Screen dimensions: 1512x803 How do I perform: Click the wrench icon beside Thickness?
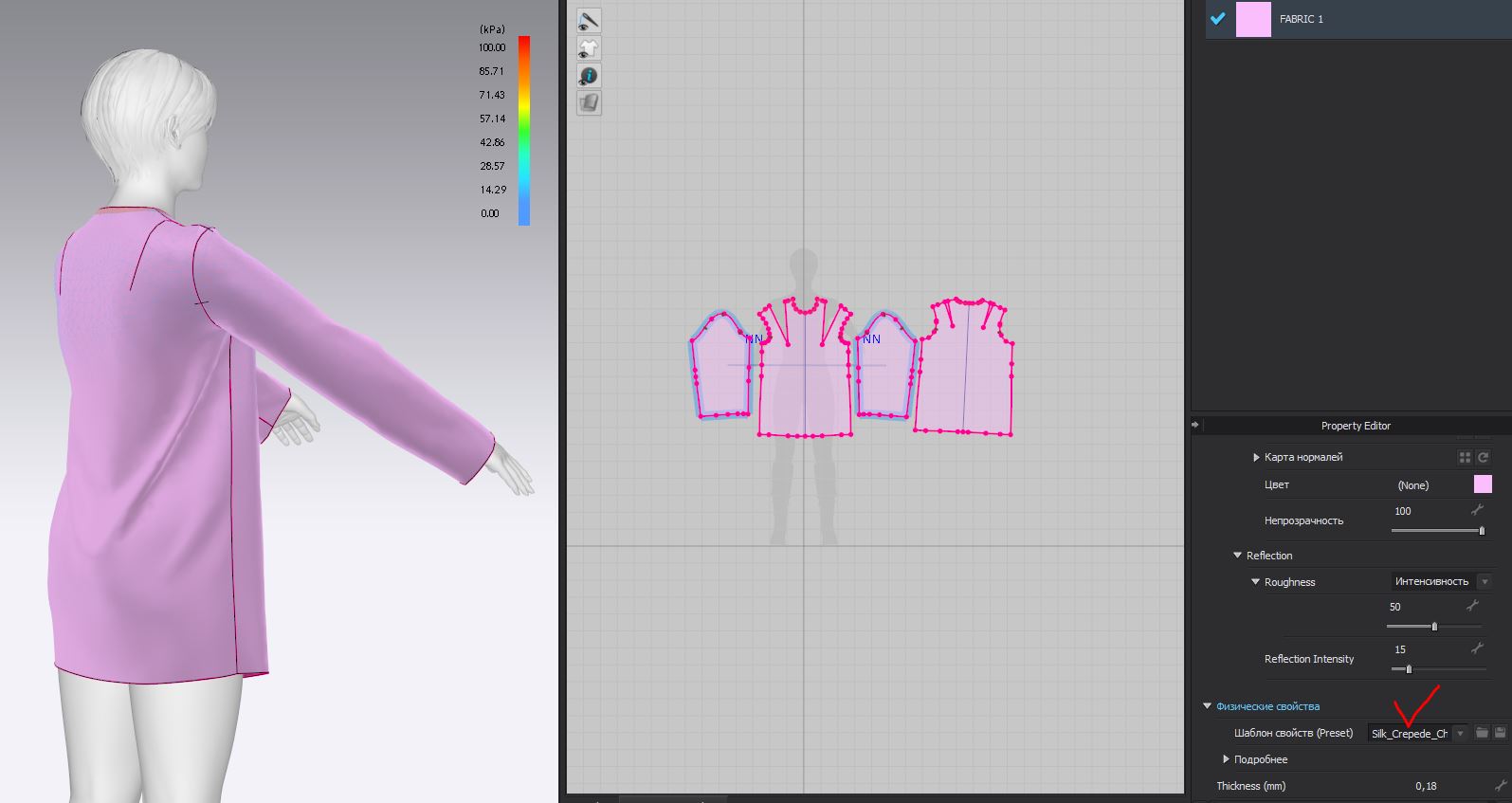pos(1501,785)
